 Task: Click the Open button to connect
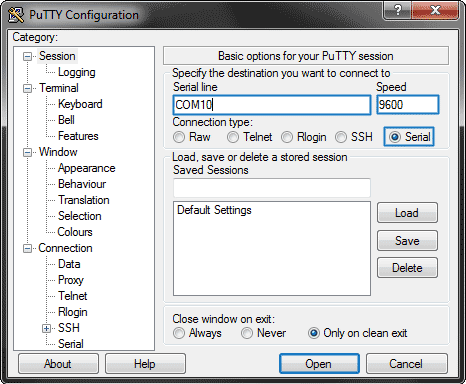click(x=319, y=364)
